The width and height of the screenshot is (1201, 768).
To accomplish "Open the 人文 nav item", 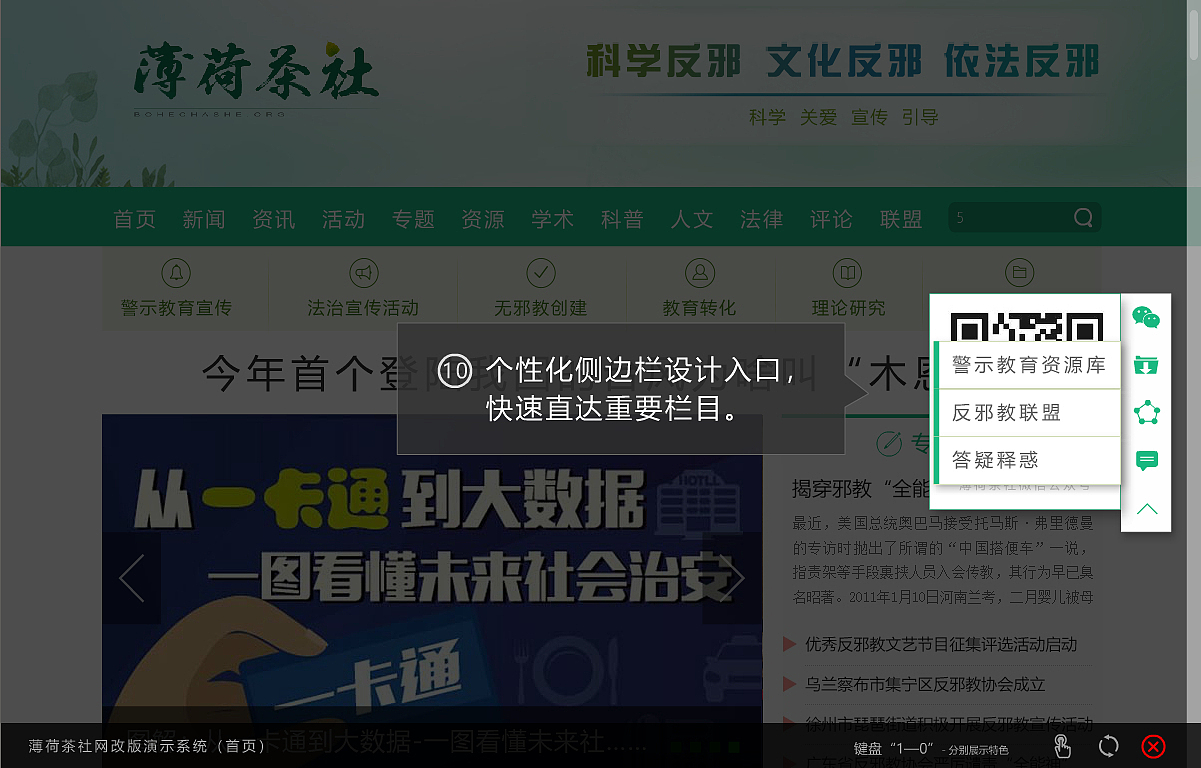I will click(692, 219).
